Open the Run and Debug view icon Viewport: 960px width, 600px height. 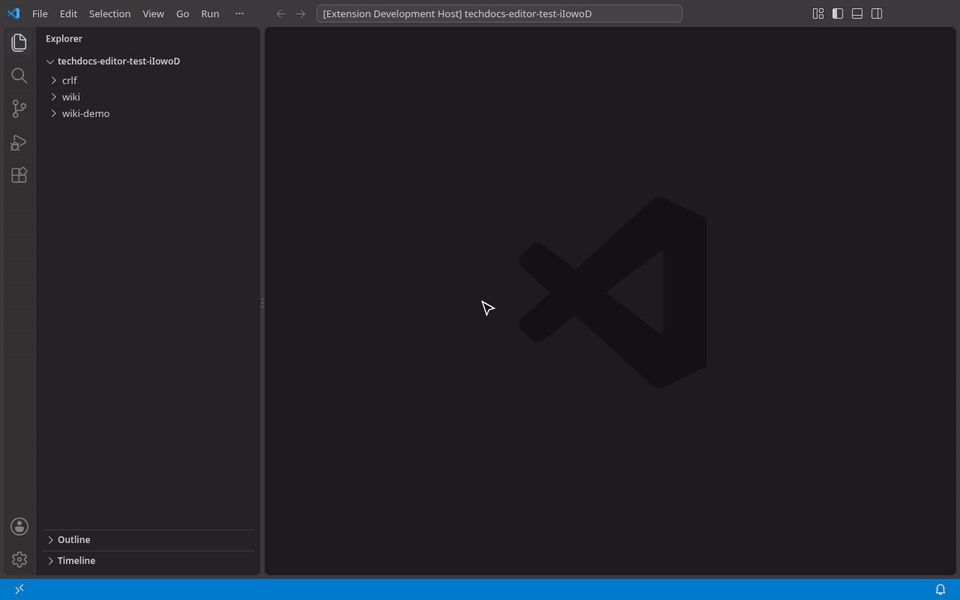tap(19, 142)
